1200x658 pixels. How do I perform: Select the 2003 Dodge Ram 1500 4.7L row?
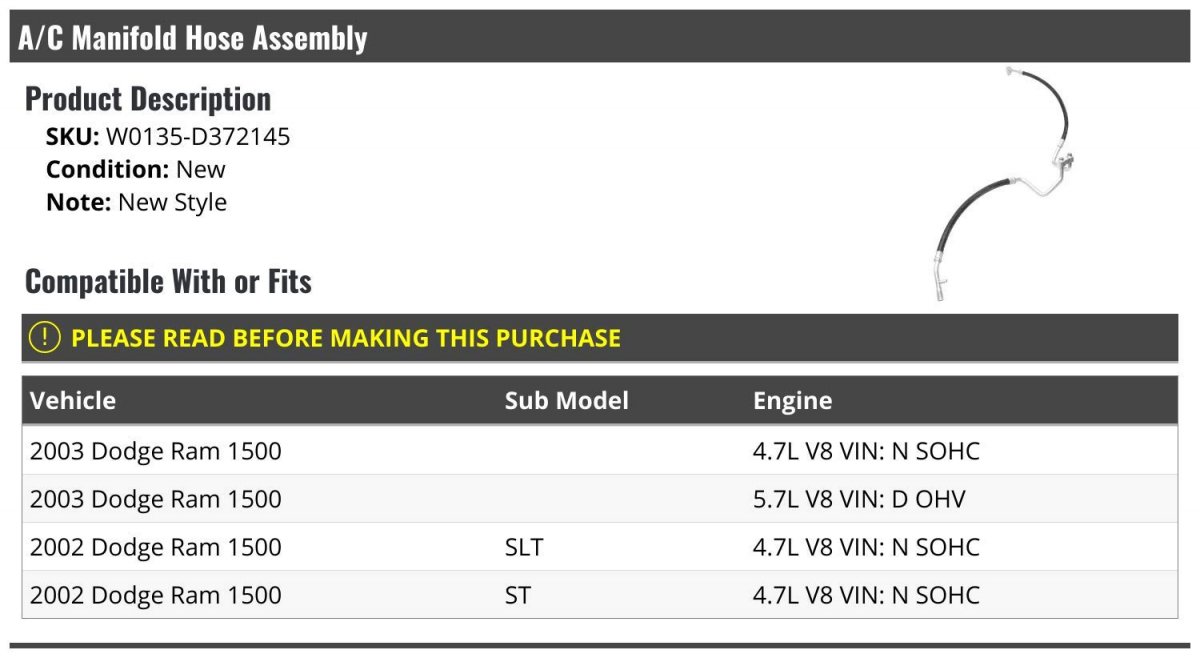(x=600, y=451)
